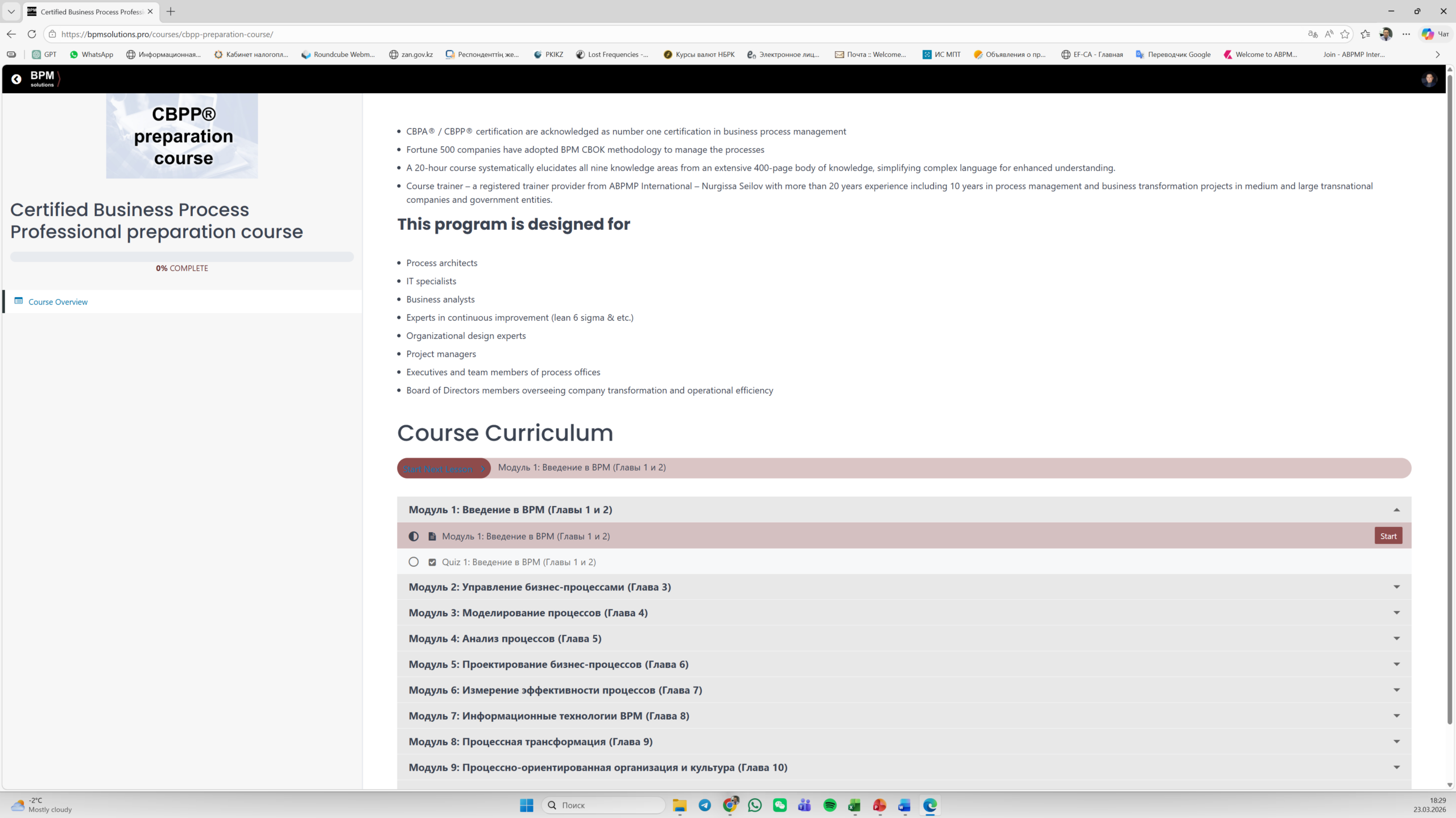Open Course Overview in the sidebar

[x=57, y=301]
